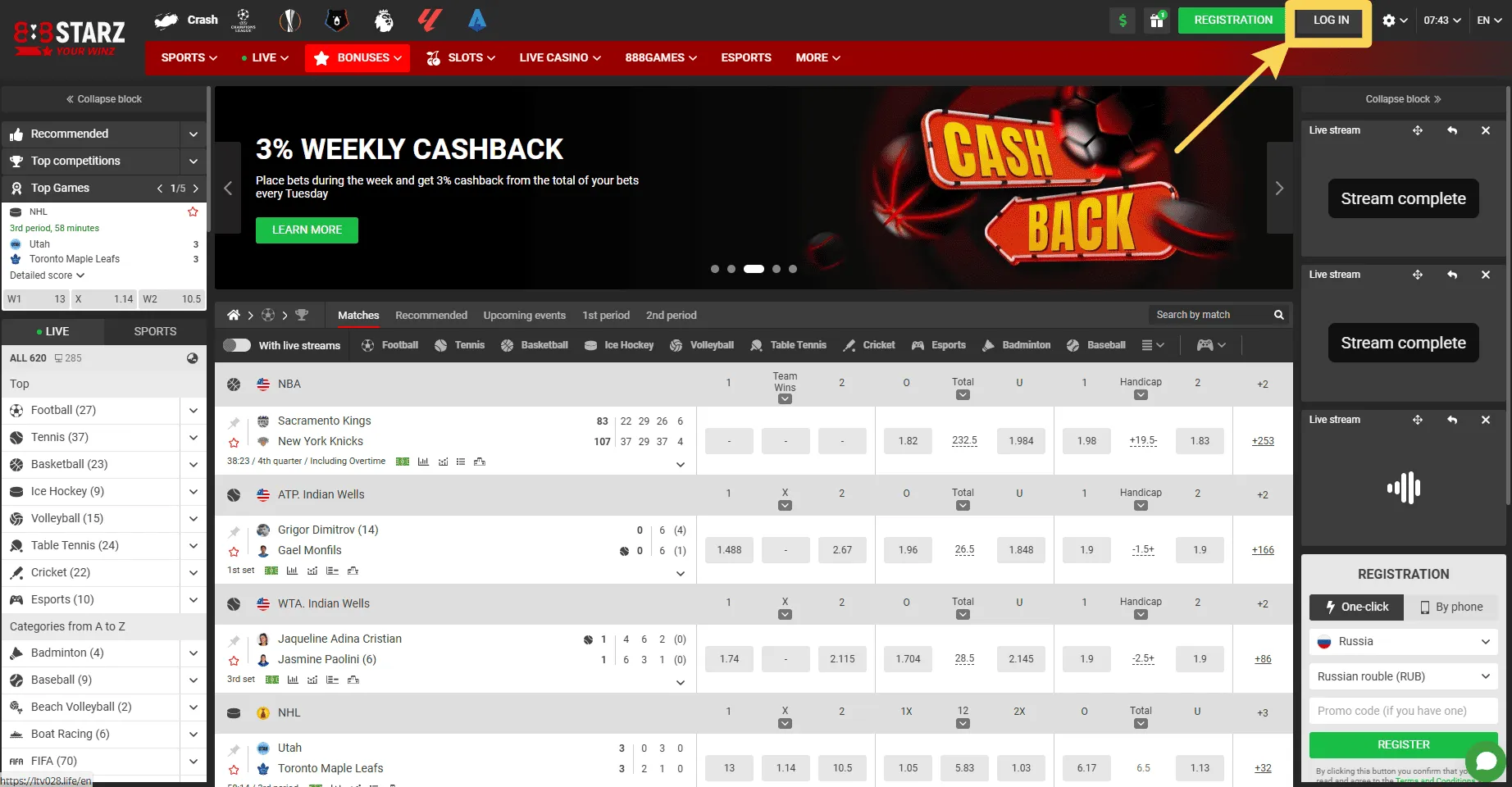Show the next banner slide arrow
The width and height of the screenshot is (1512, 787).
coord(1279,189)
